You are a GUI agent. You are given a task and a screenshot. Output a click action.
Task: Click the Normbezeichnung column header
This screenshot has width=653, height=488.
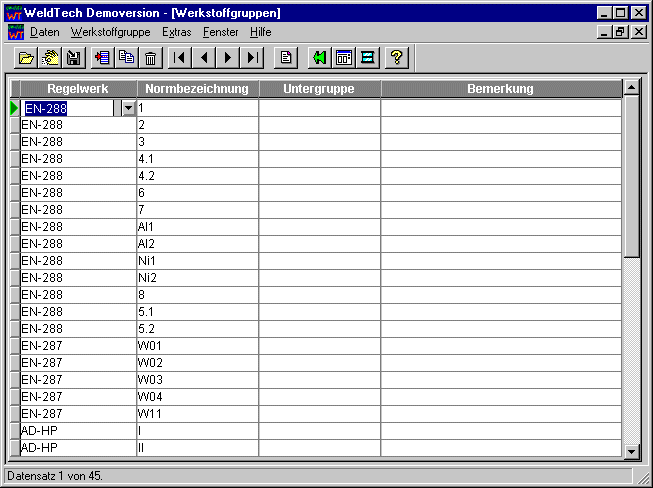pyautogui.click(x=197, y=89)
